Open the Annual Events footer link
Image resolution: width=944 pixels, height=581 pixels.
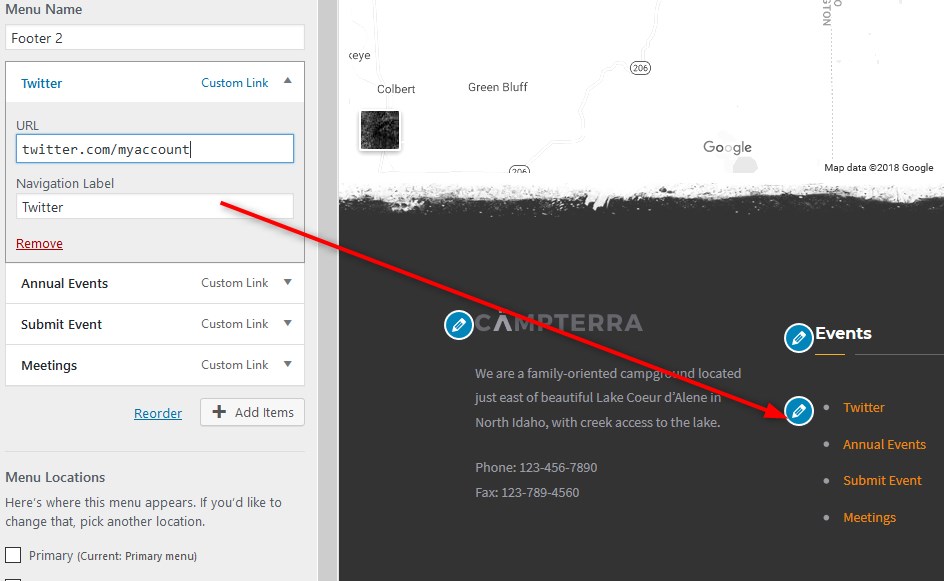point(884,444)
